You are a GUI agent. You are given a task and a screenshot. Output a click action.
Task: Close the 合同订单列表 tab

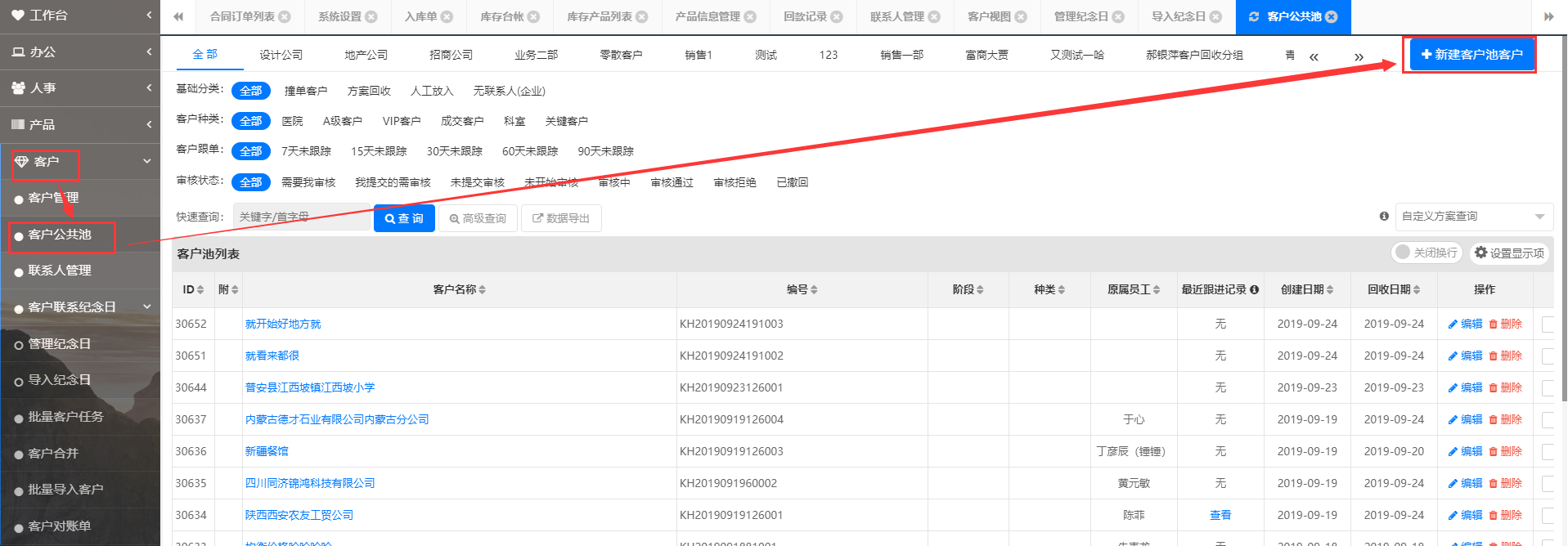285,16
